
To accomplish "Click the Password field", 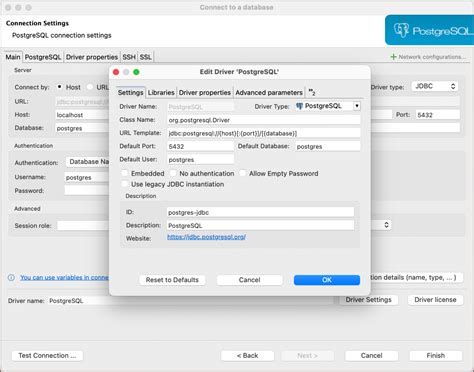I will point(87,190).
